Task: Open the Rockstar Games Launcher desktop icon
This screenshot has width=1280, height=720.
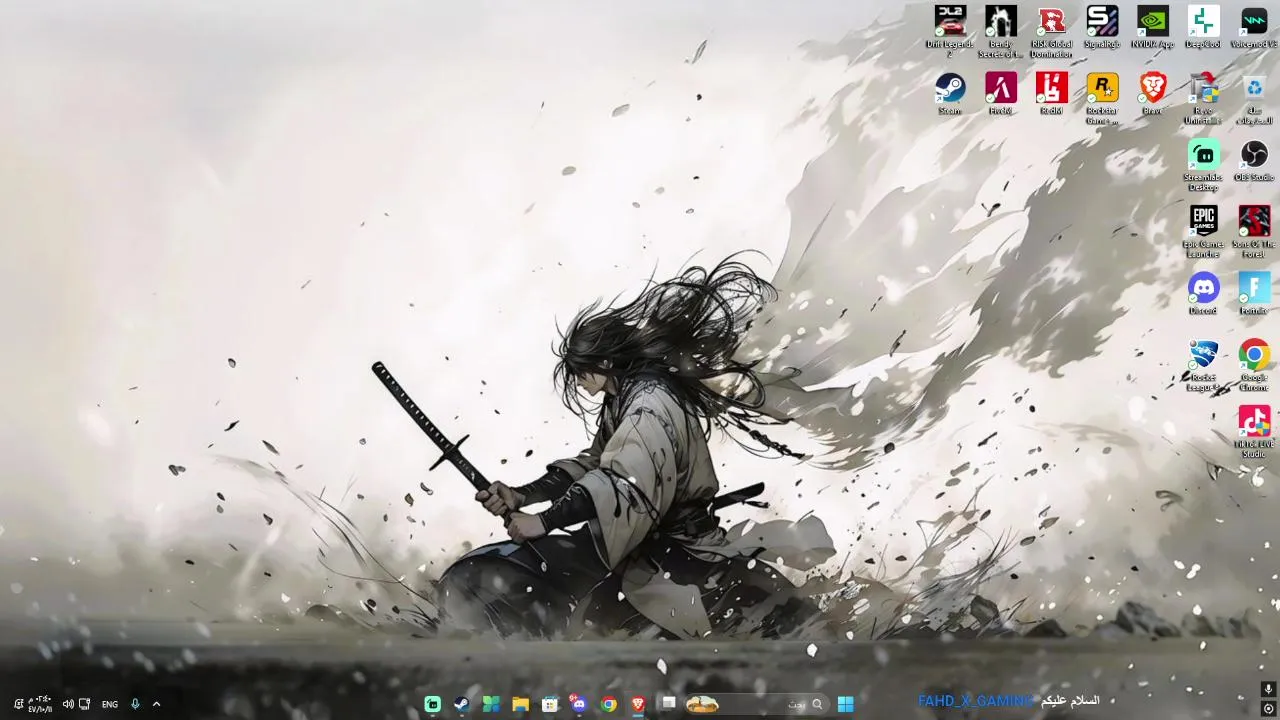Action: 1102,98
